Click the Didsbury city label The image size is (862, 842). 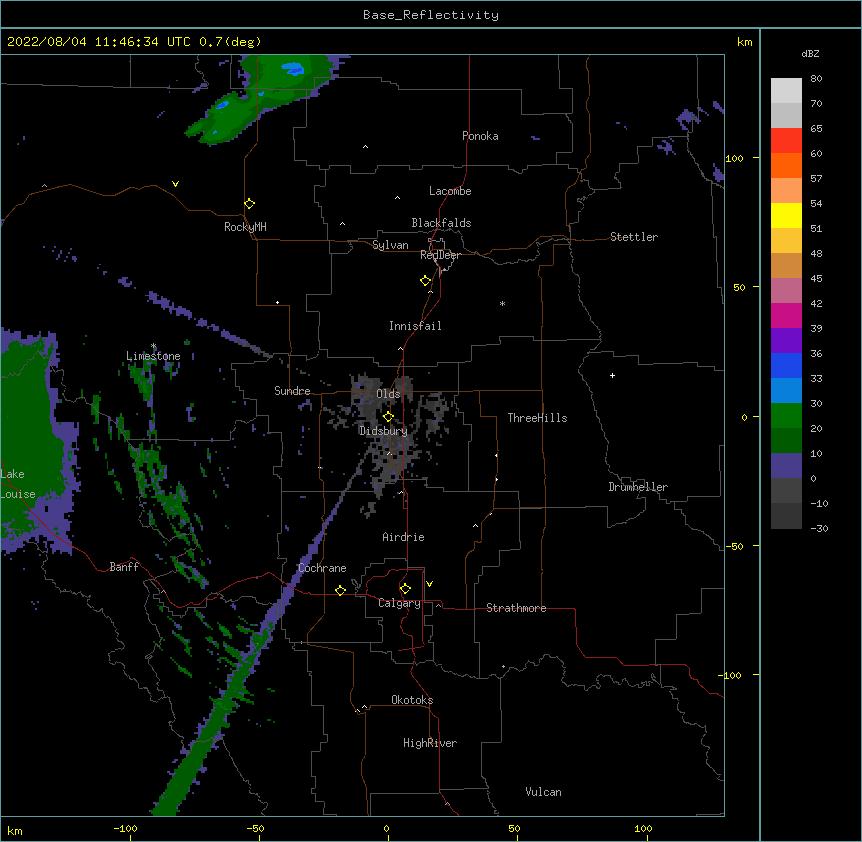[383, 431]
